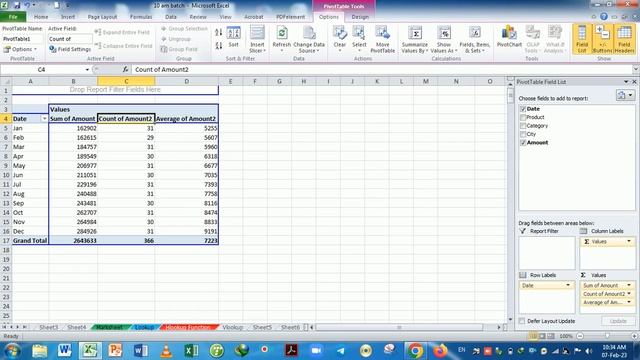Uncheck the Amount field

tap(523, 142)
